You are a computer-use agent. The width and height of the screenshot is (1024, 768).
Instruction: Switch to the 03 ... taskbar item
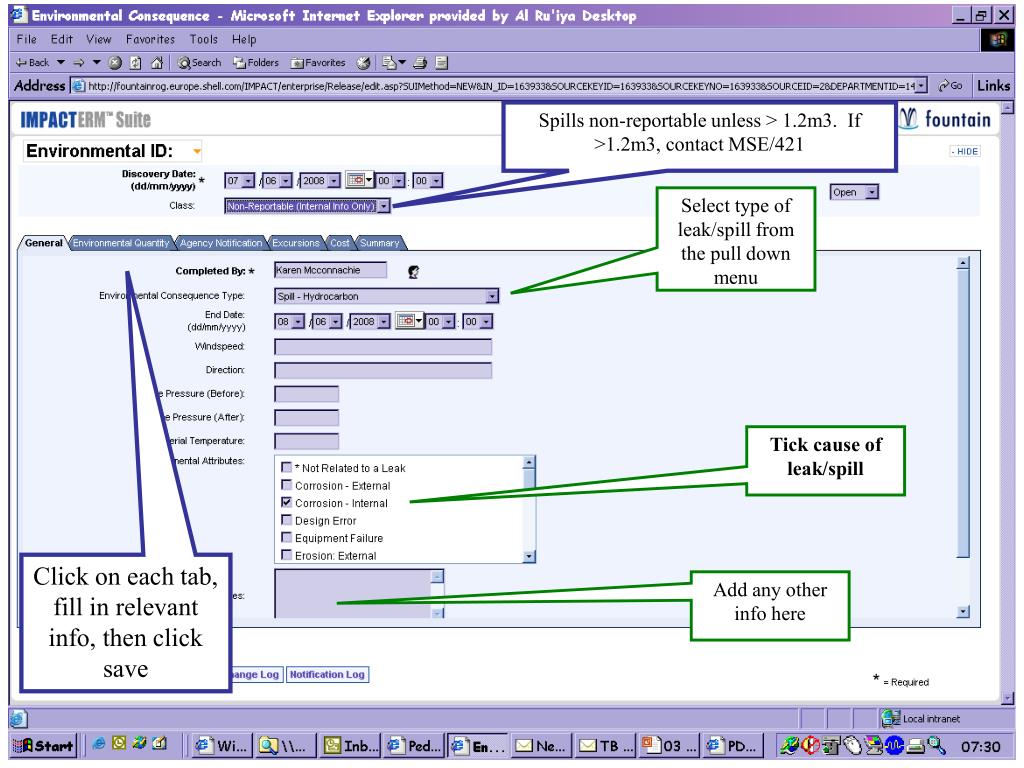pos(669,745)
